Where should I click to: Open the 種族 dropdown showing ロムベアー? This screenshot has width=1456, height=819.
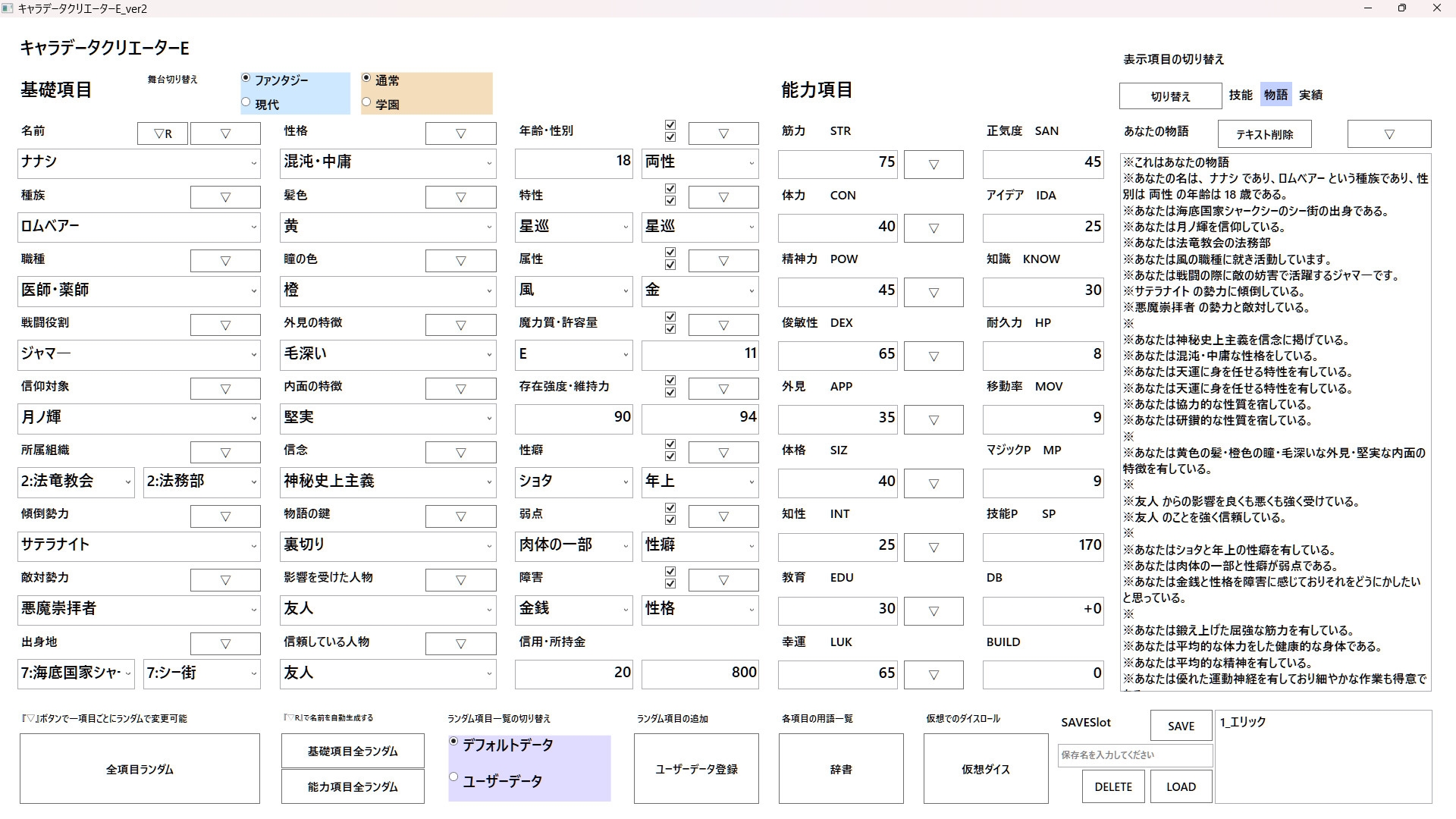[253, 227]
